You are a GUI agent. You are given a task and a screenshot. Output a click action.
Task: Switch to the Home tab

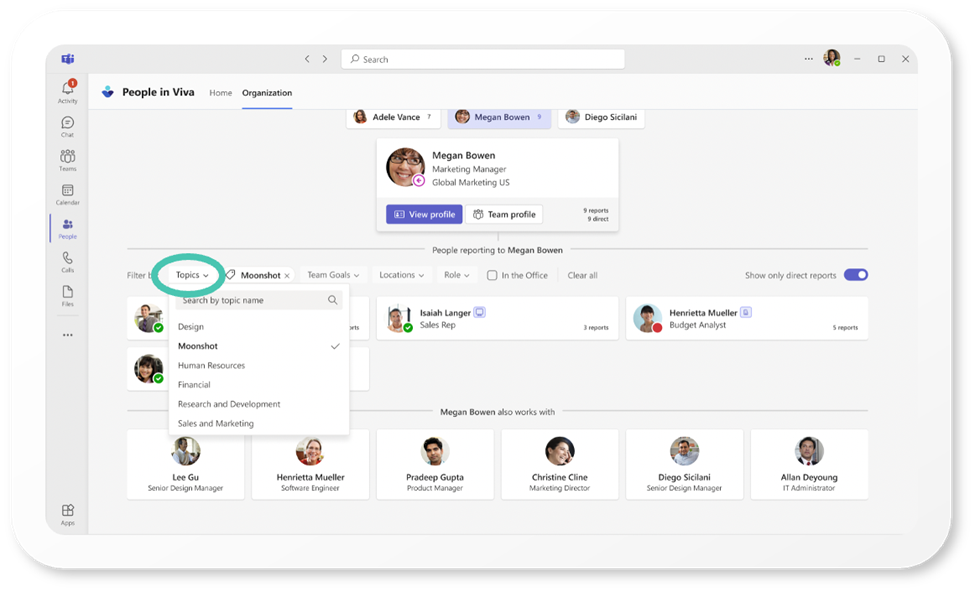220,92
